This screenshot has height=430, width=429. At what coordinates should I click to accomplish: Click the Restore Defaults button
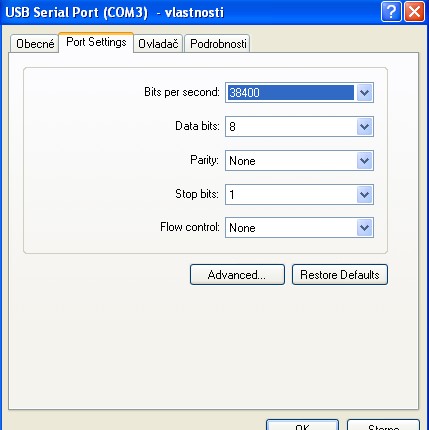340,275
